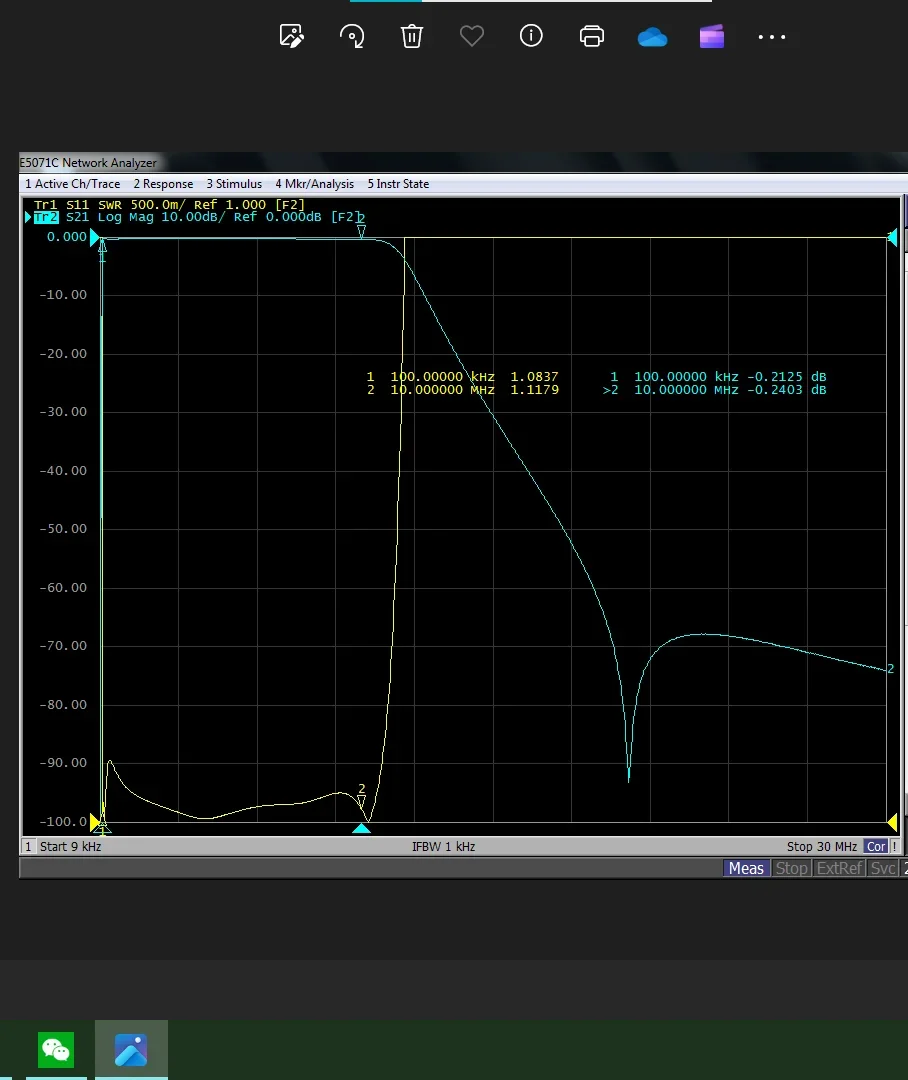
Task: Open the three-dot See more menu
Action: pyautogui.click(x=772, y=37)
